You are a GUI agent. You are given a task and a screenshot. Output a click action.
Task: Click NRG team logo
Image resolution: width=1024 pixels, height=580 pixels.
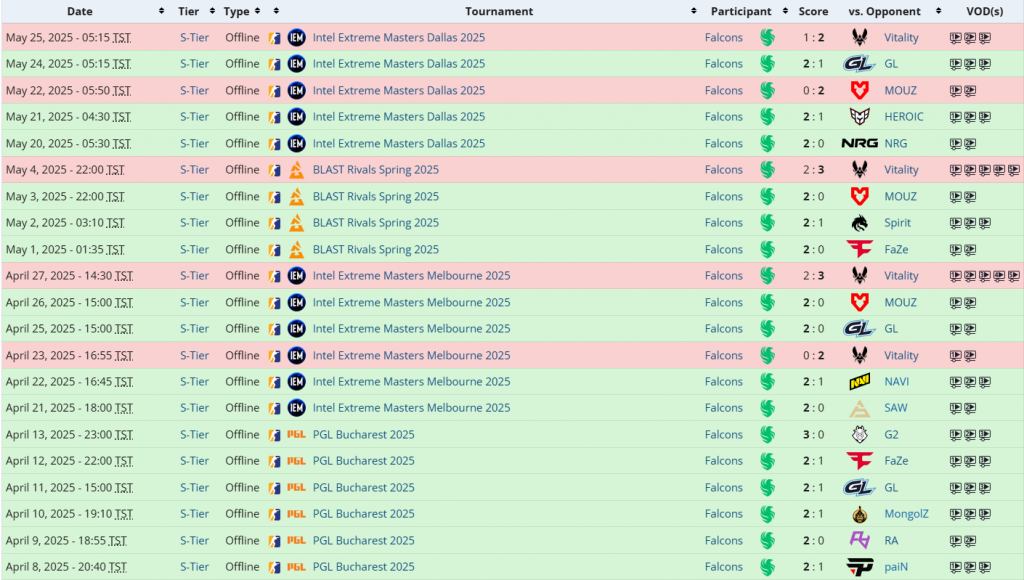(x=859, y=144)
